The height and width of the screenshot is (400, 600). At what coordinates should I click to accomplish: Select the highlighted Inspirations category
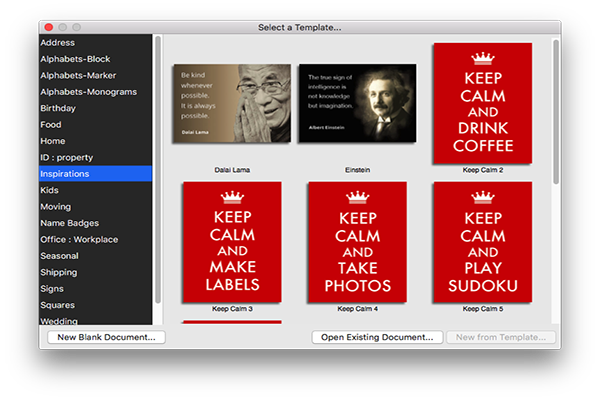coord(95,174)
